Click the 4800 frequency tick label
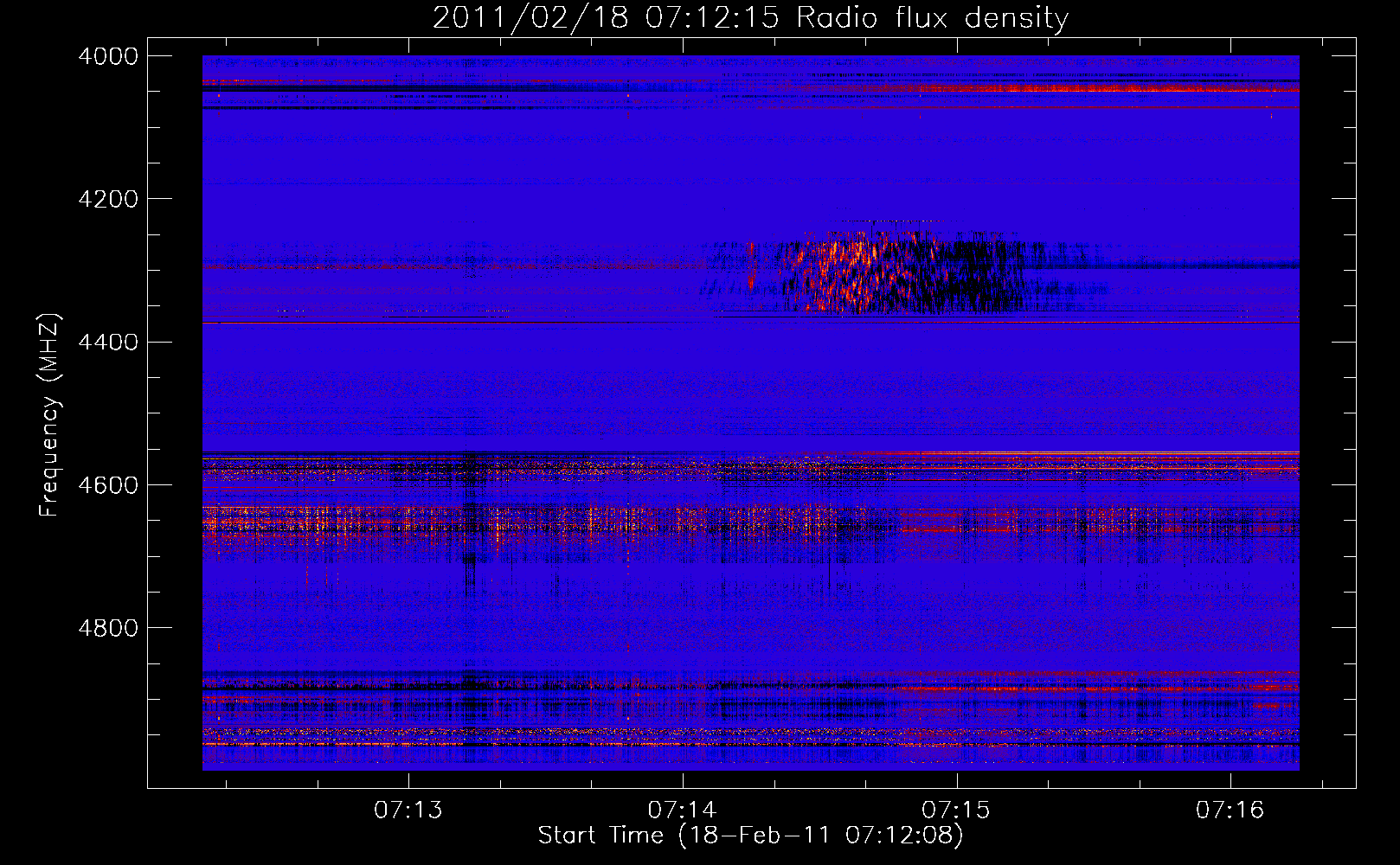Image resolution: width=1400 pixels, height=865 pixels. click(x=108, y=628)
